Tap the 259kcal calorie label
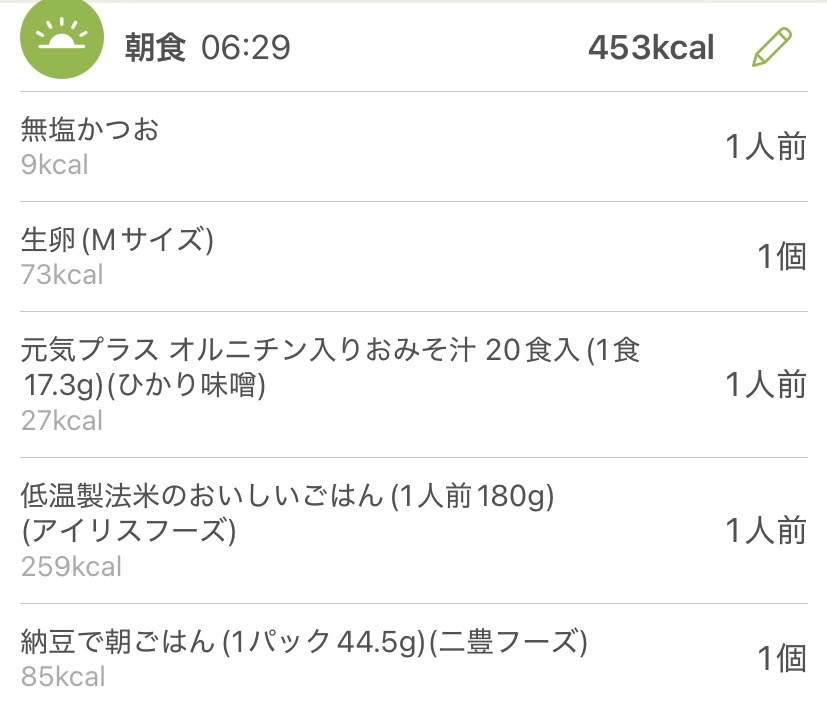The image size is (827, 712). tap(71, 567)
